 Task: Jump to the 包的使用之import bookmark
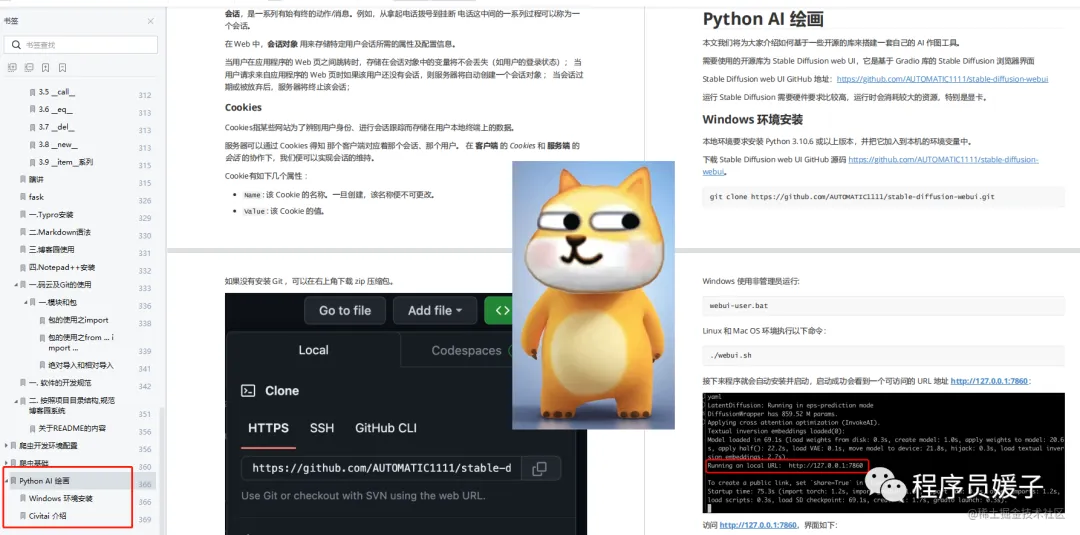pyautogui.click(x=79, y=320)
